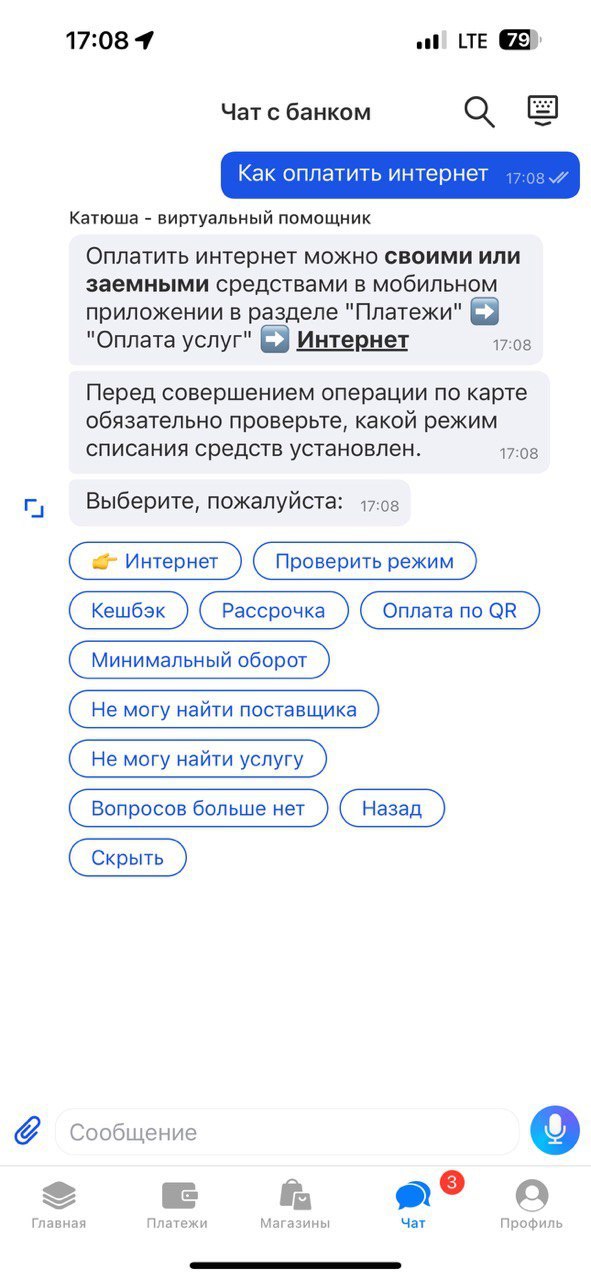This screenshot has width=591, height=1280.
Task: Tap the Кешбэк suggestion chip
Action: 128,610
